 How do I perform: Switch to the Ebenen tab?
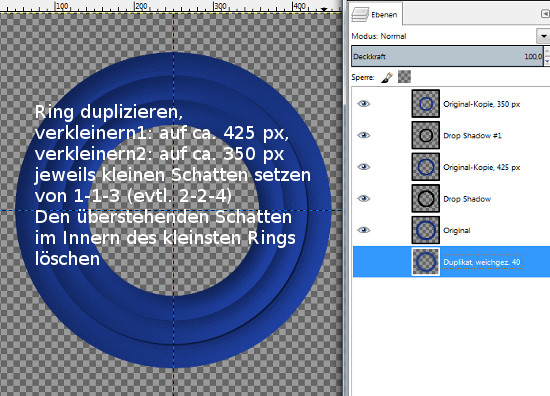377,14
